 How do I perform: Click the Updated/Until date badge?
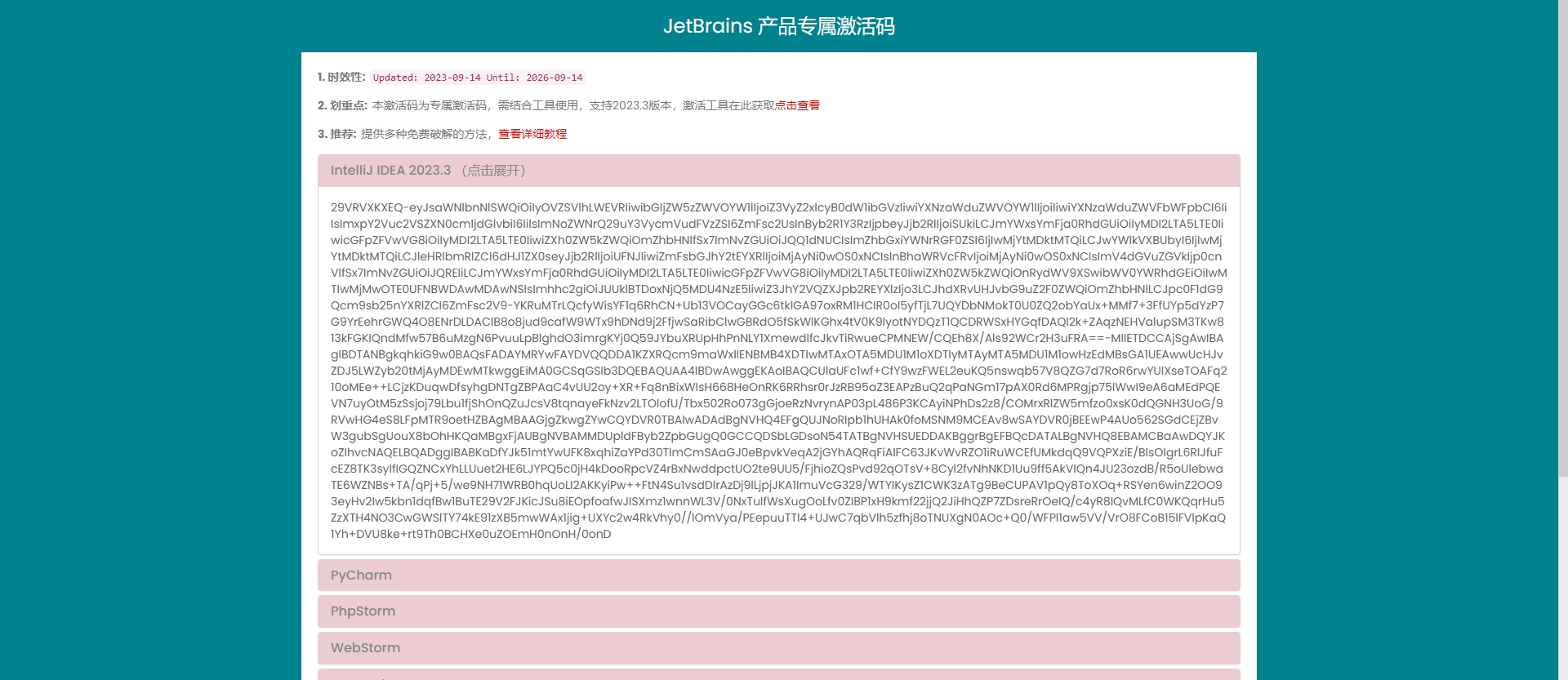pos(478,78)
